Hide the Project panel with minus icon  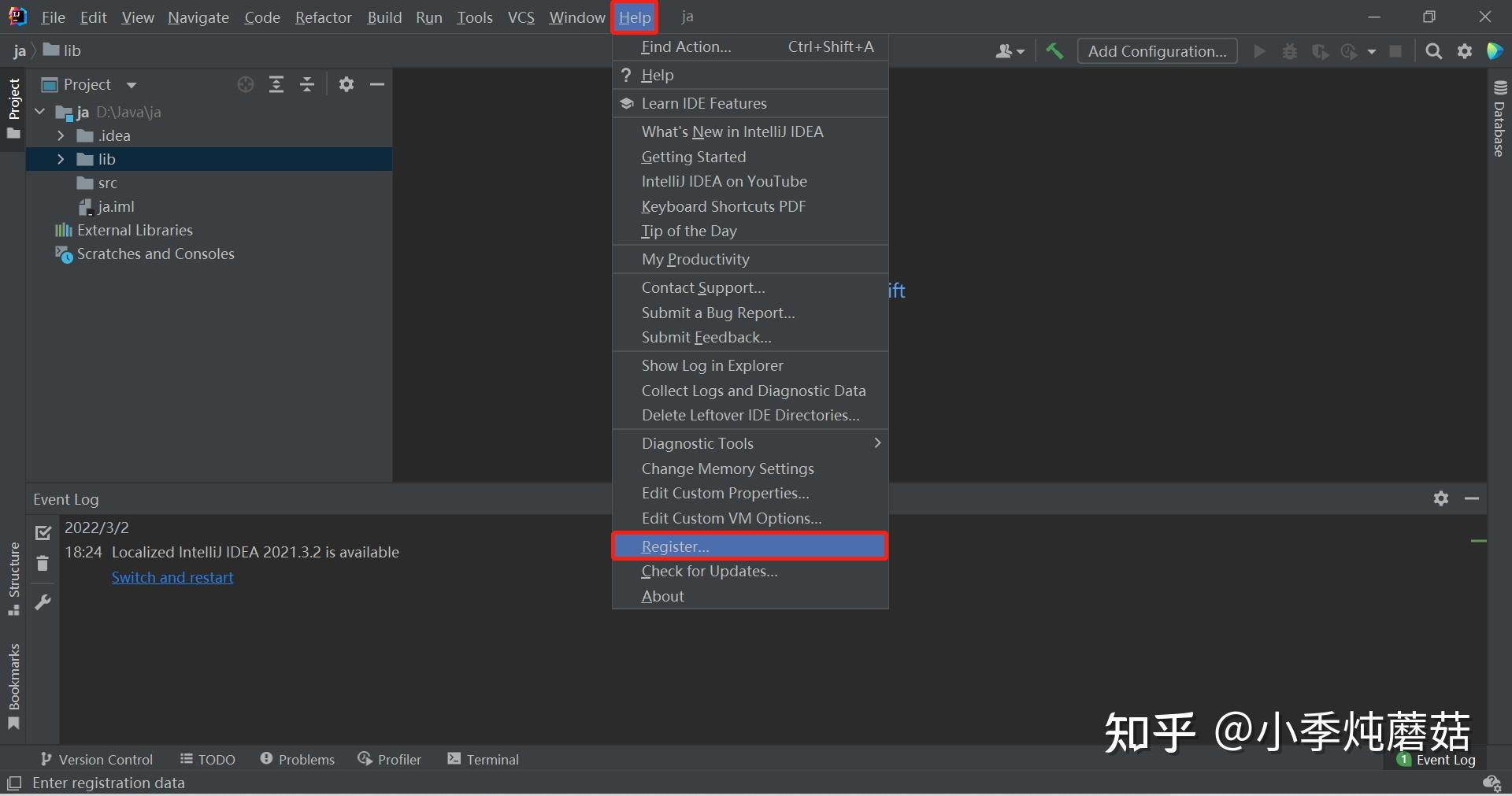[377, 84]
